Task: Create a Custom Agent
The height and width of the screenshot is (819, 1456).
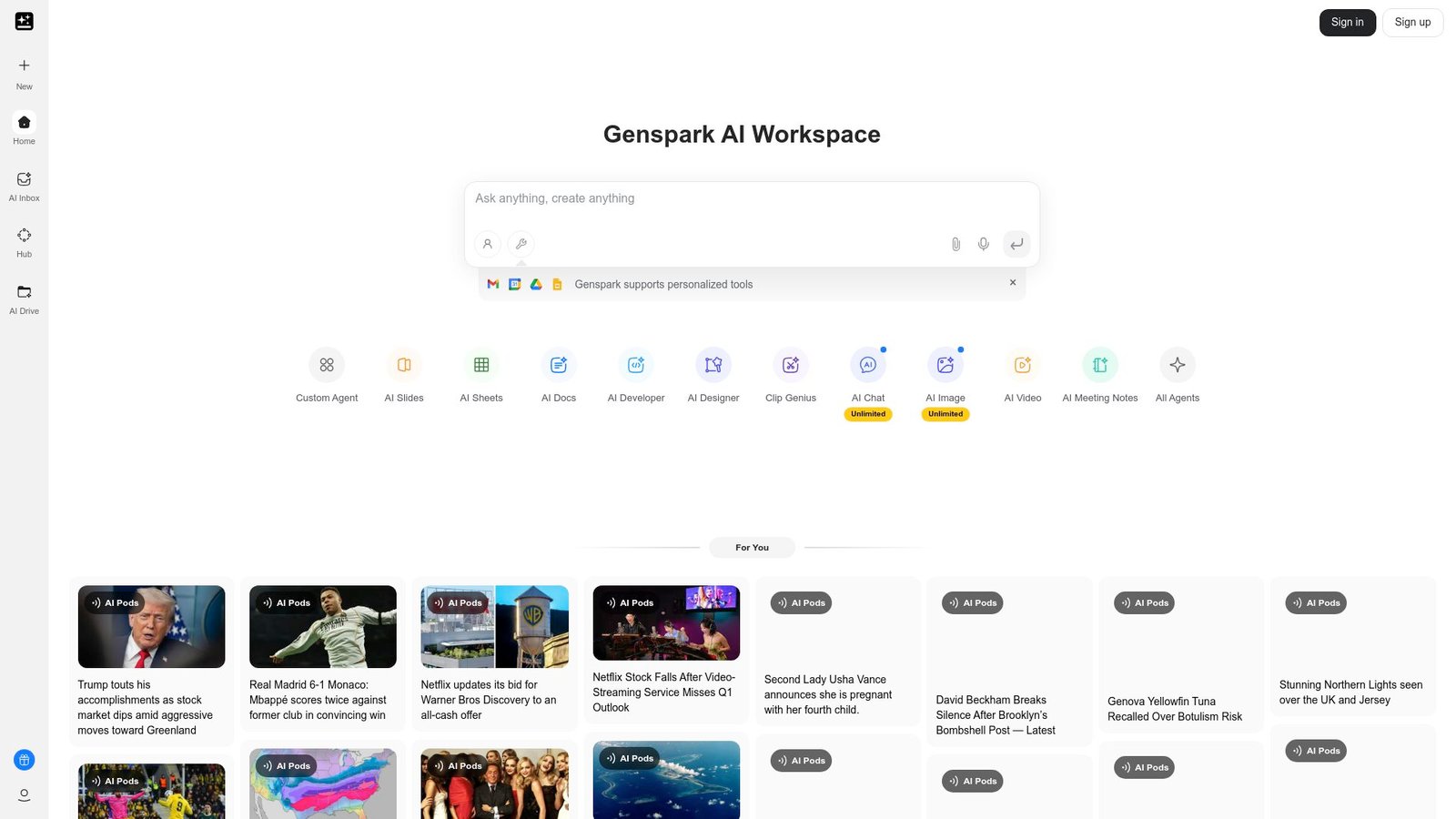Action: tap(326, 373)
